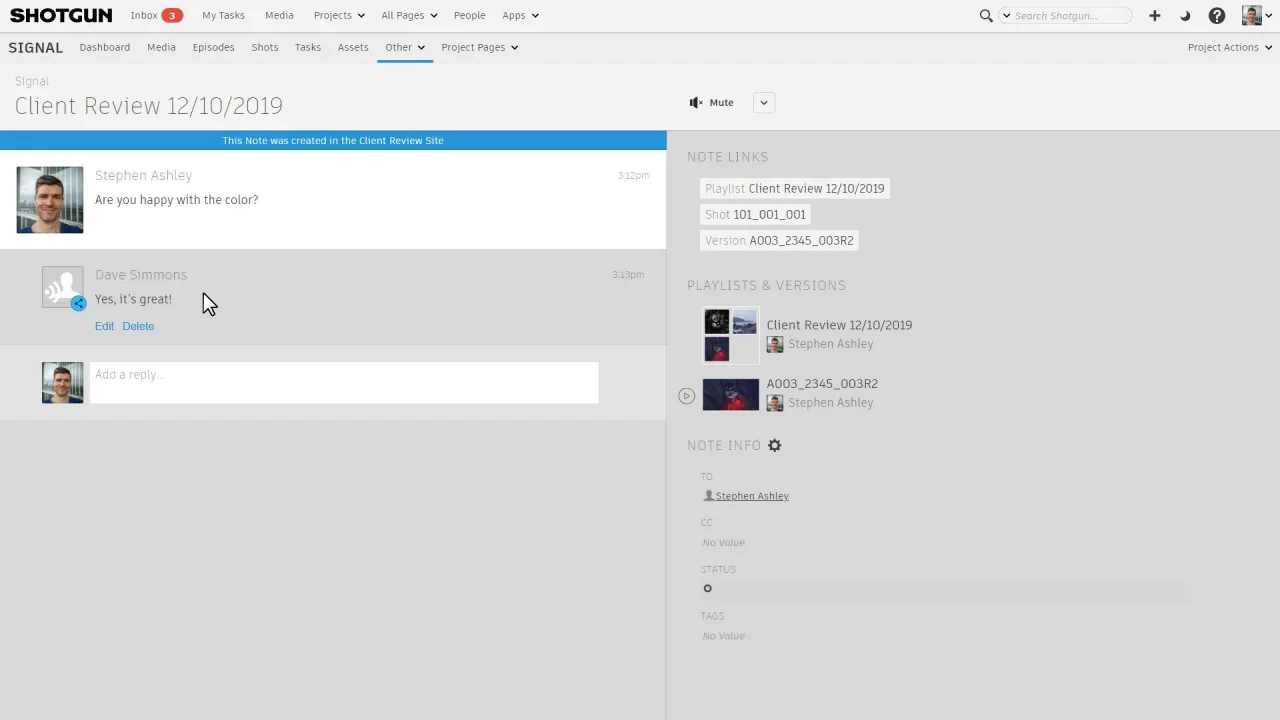Open Stephen Ashley under version entry
This screenshot has width=1280, height=720.
[830, 403]
